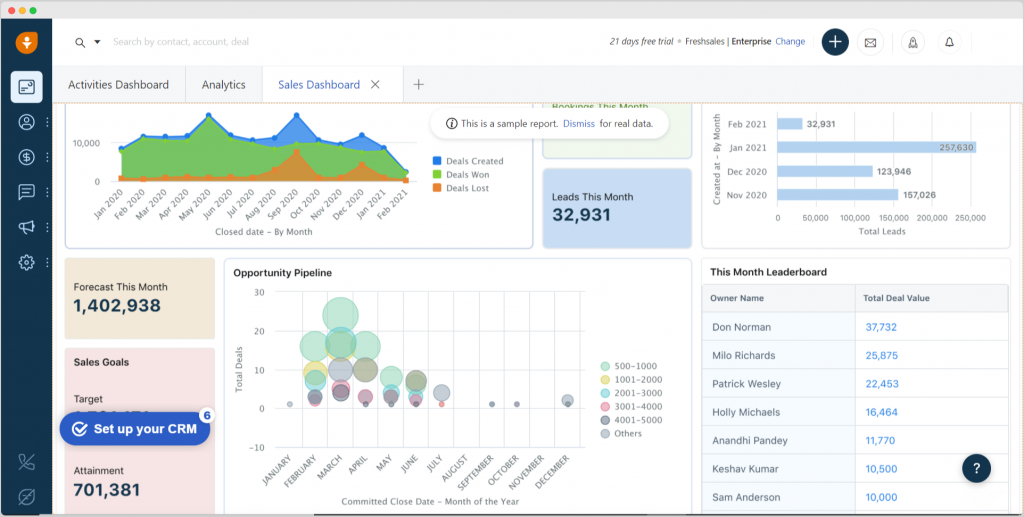
Task: Switch to the Analytics tab
Action: 223,85
